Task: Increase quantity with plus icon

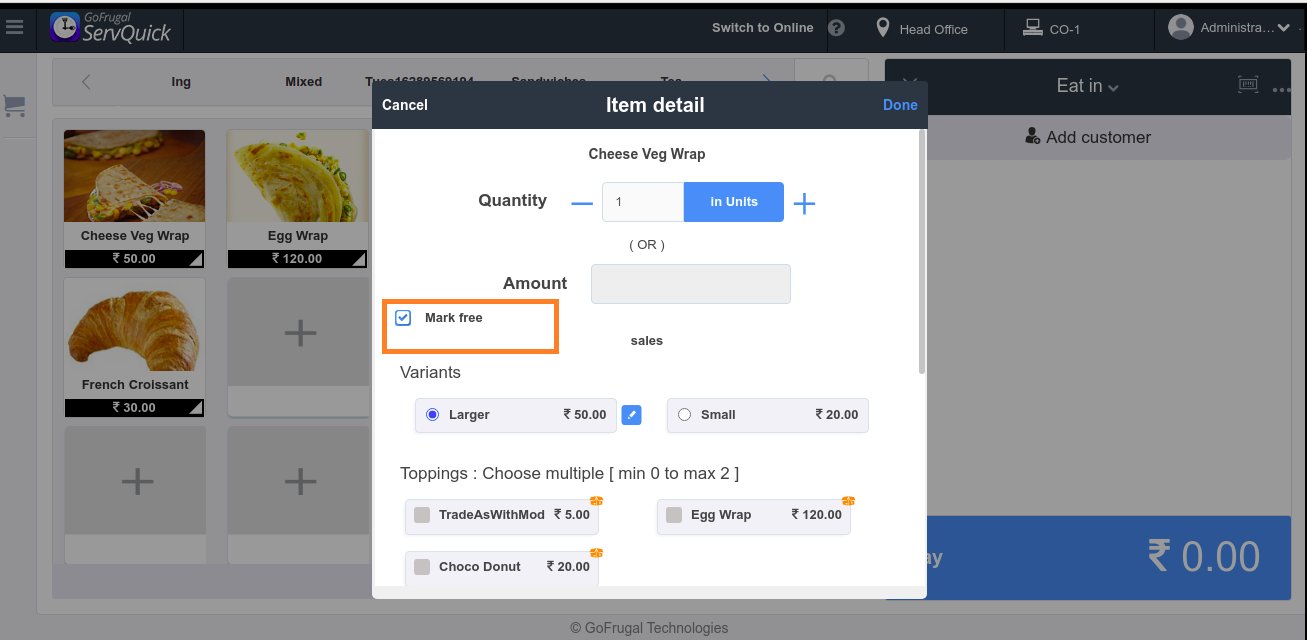Action: pos(804,204)
